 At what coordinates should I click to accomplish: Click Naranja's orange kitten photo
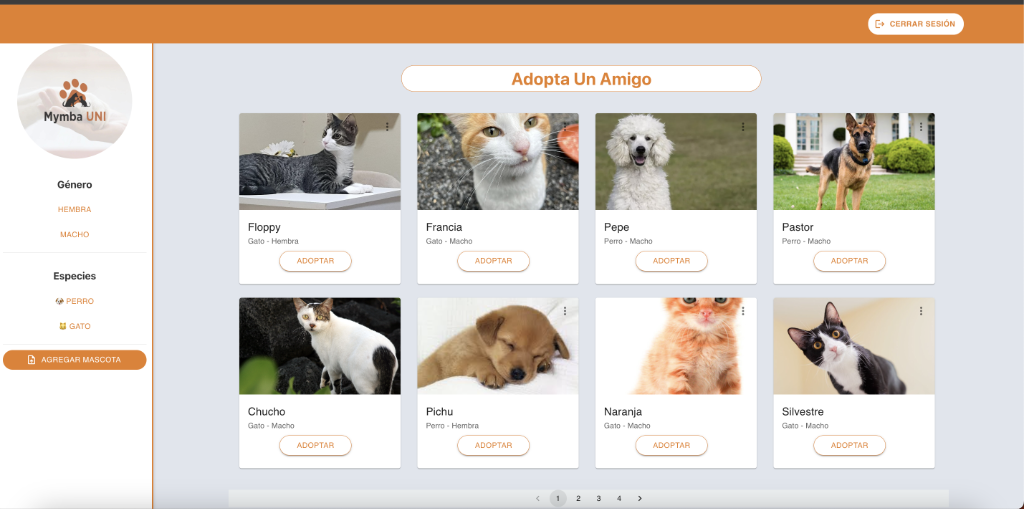(676, 346)
